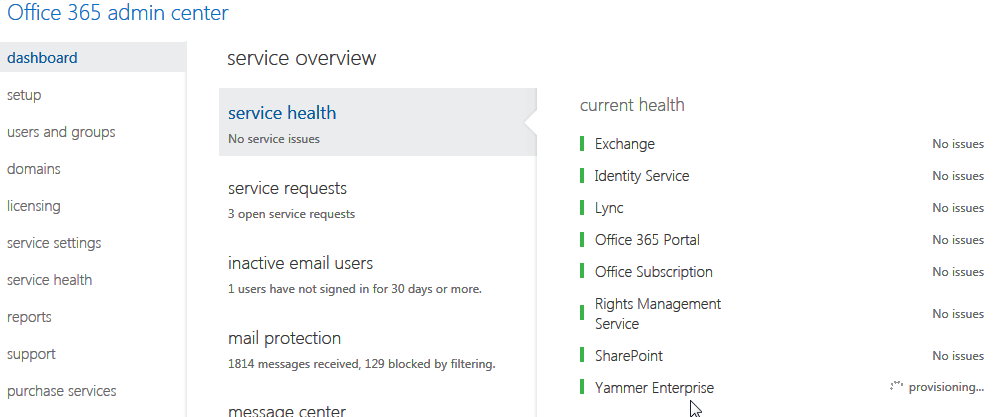
Task: Go to users and groups
Action: point(61,132)
